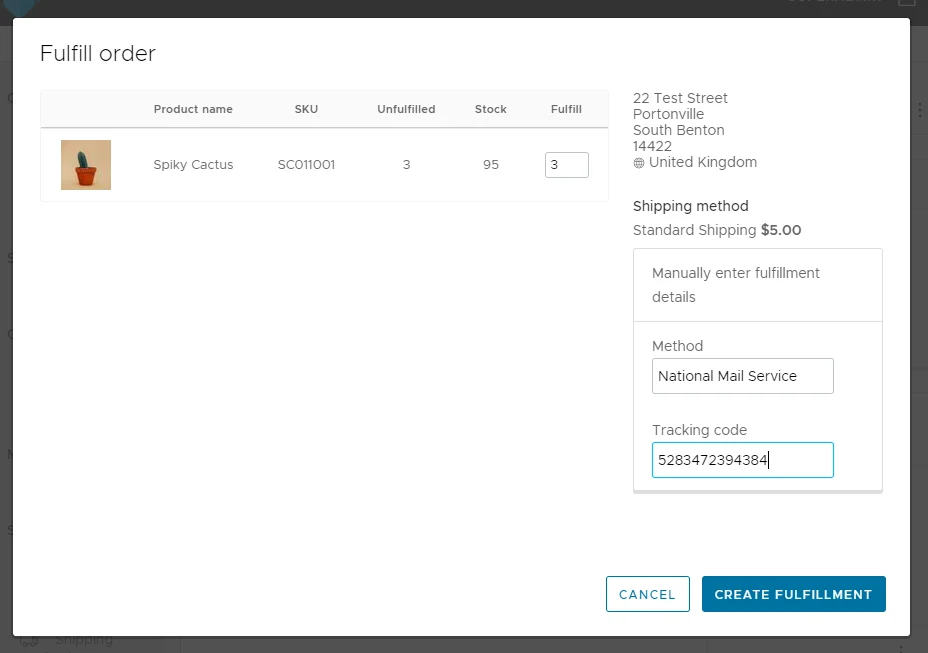Select the Tracking code input field
The width and height of the screenshot is (928, 653).
742,460
